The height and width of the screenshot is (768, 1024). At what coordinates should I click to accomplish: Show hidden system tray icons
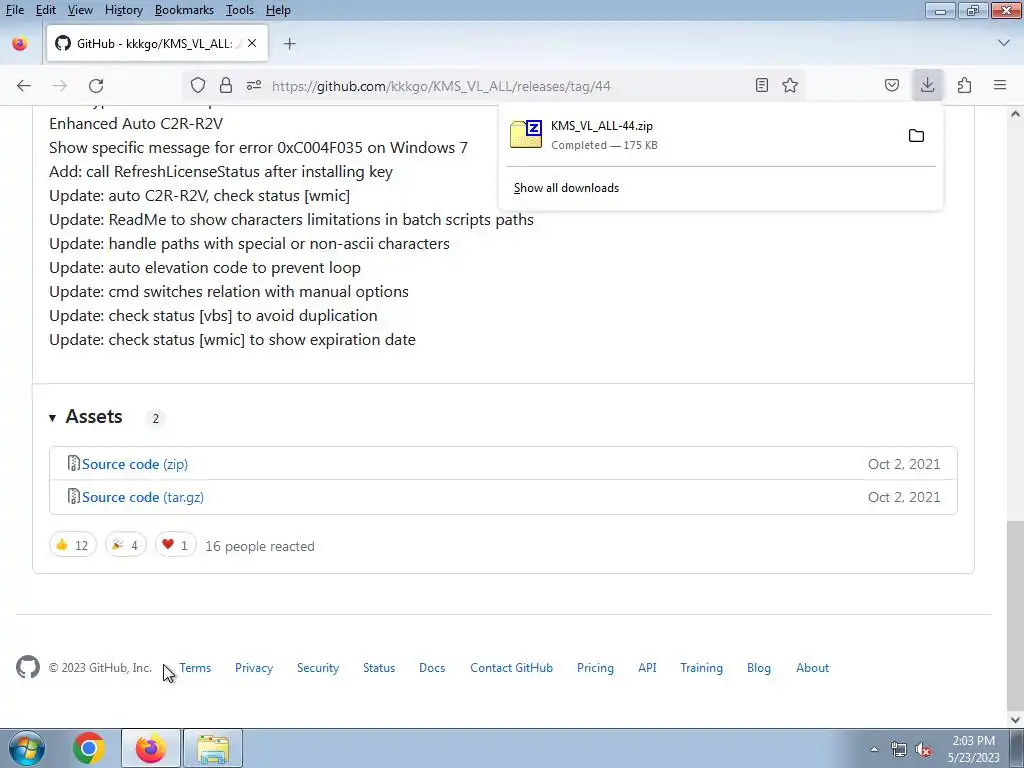pos(874,750)
